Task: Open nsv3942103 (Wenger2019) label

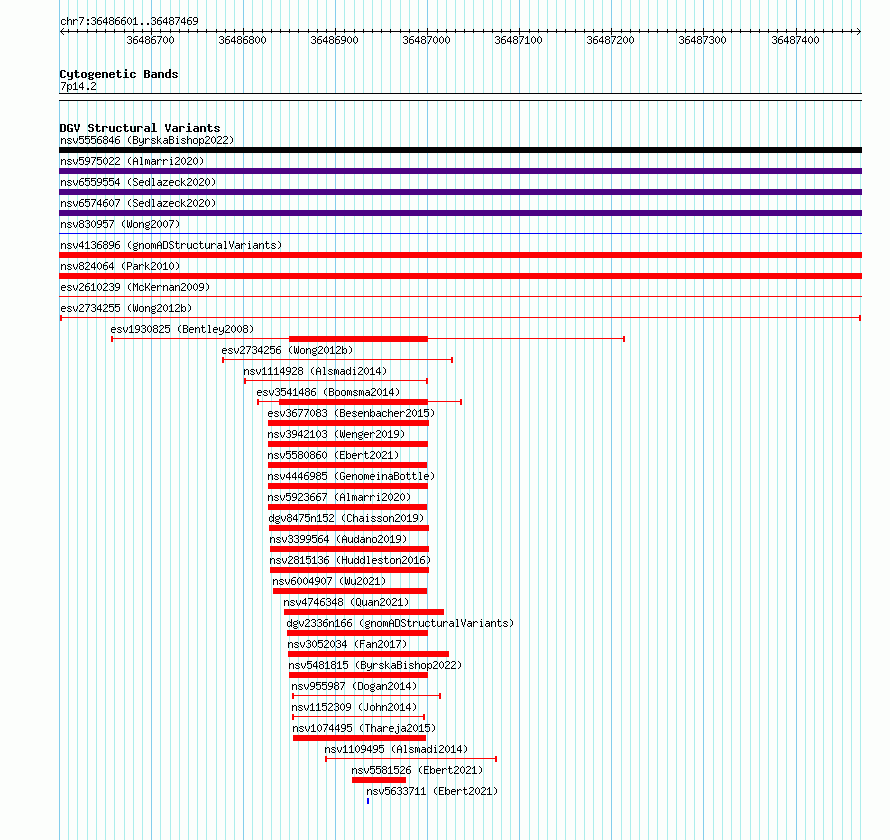Action: [336, 434]
